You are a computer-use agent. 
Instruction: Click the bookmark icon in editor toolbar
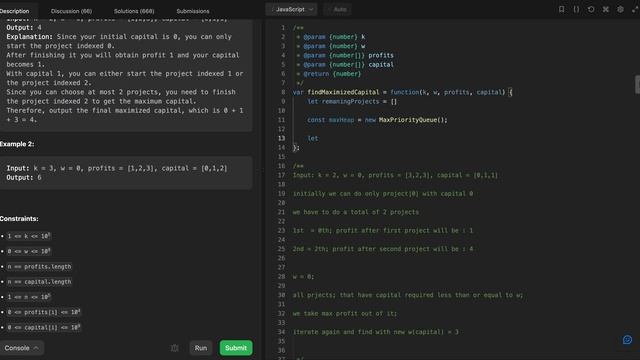(562, 9)
